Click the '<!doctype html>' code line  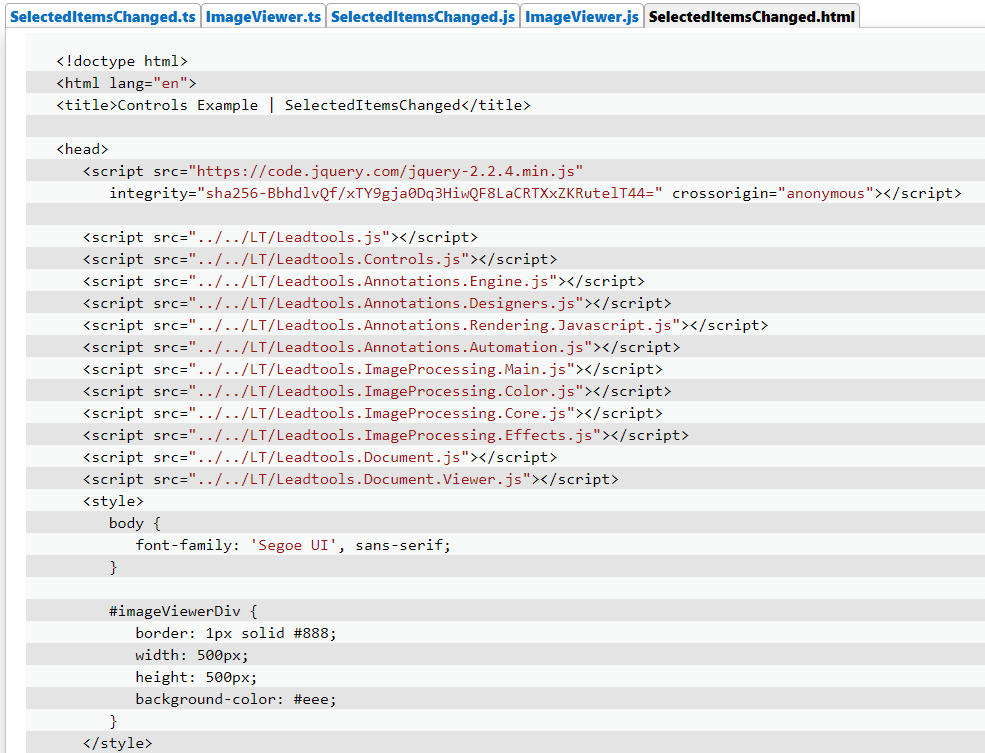[122, 61]
